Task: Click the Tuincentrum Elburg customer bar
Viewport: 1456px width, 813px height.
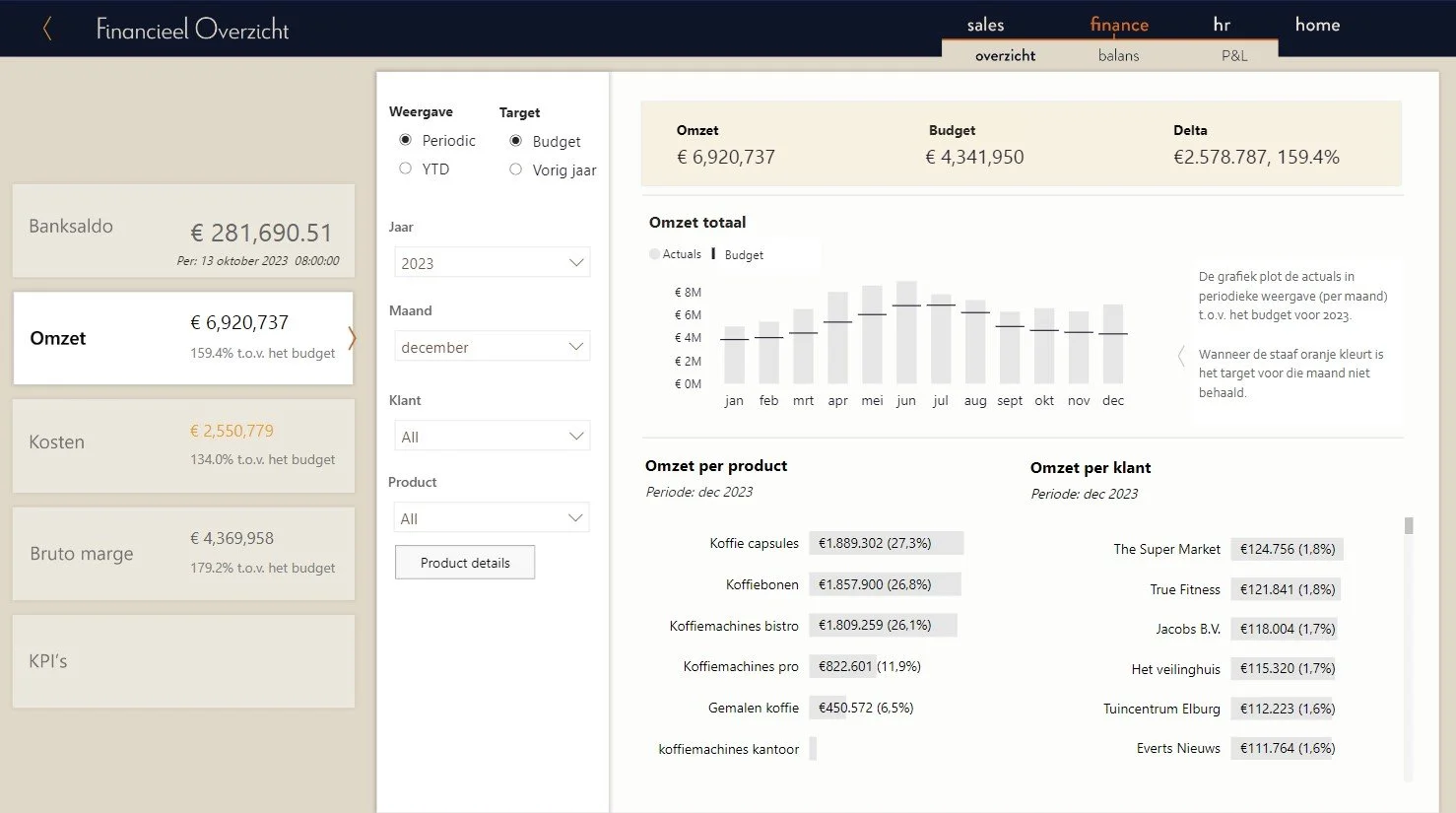Action: click(x=1282, y=709)
